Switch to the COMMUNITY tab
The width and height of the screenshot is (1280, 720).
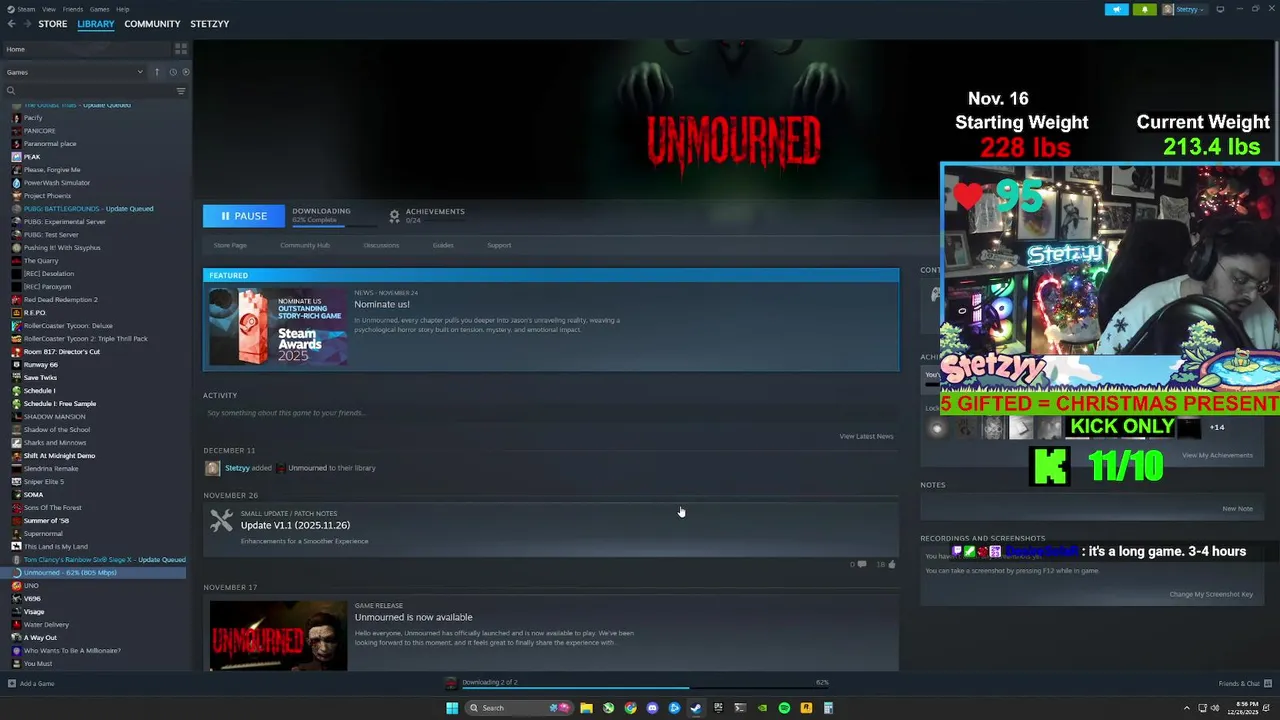152,24
